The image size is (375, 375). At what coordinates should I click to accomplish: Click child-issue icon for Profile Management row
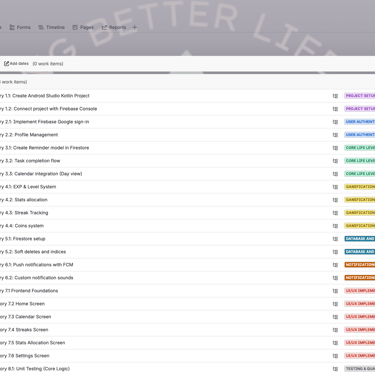click(x=335, y=135)
